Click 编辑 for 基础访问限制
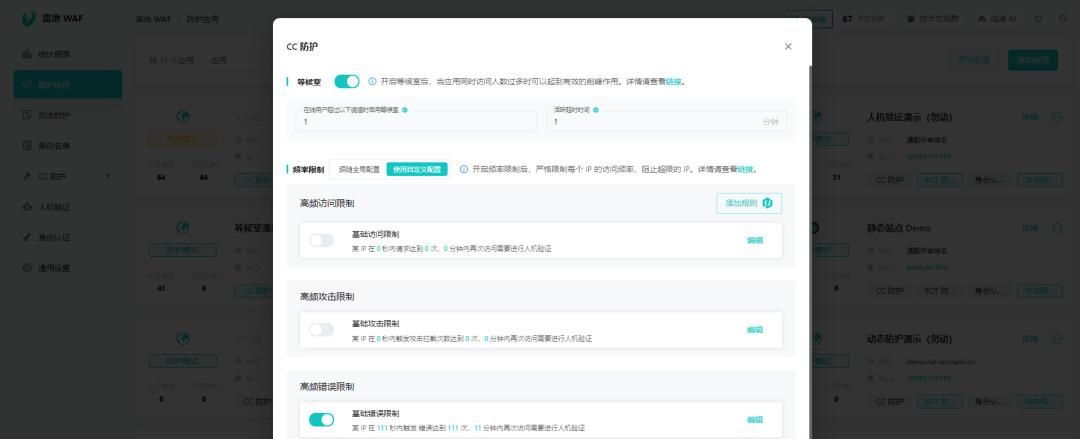 pyautogui.click(x=755, y=241)
